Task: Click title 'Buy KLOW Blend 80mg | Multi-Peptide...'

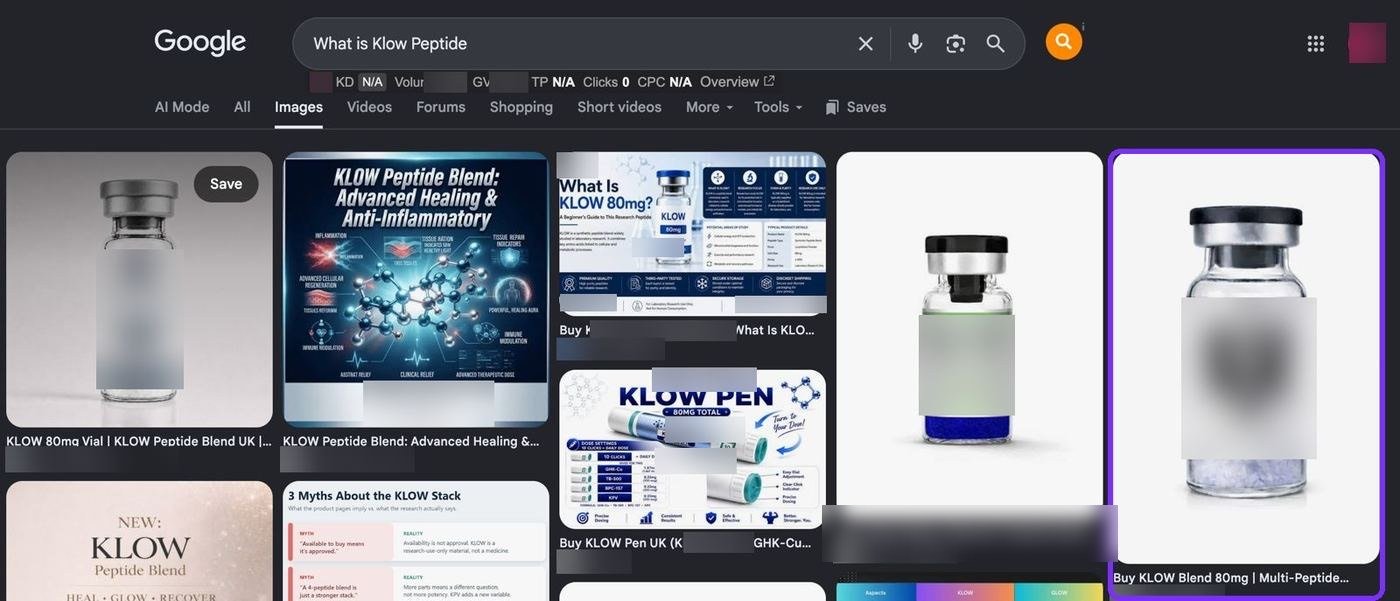Action: pos(1231,578)
